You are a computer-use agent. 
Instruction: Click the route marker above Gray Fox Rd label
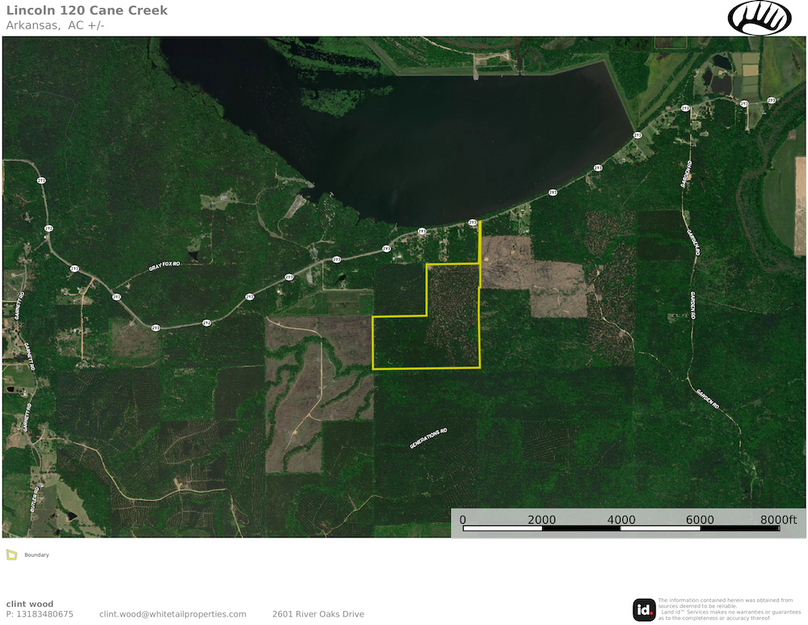click(x=74, y=268)
